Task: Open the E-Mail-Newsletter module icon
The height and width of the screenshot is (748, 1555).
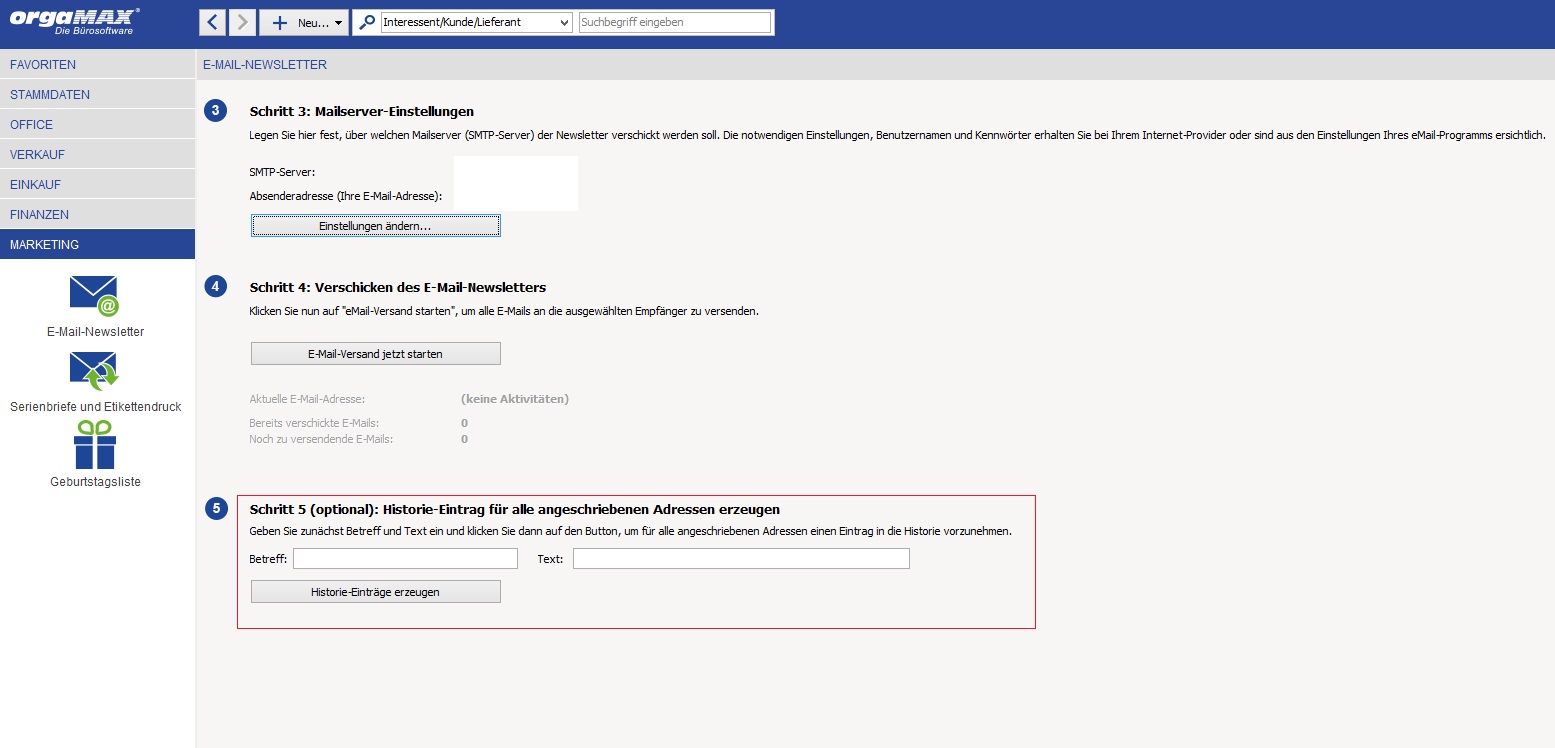Action: click(x=94, y=297)
